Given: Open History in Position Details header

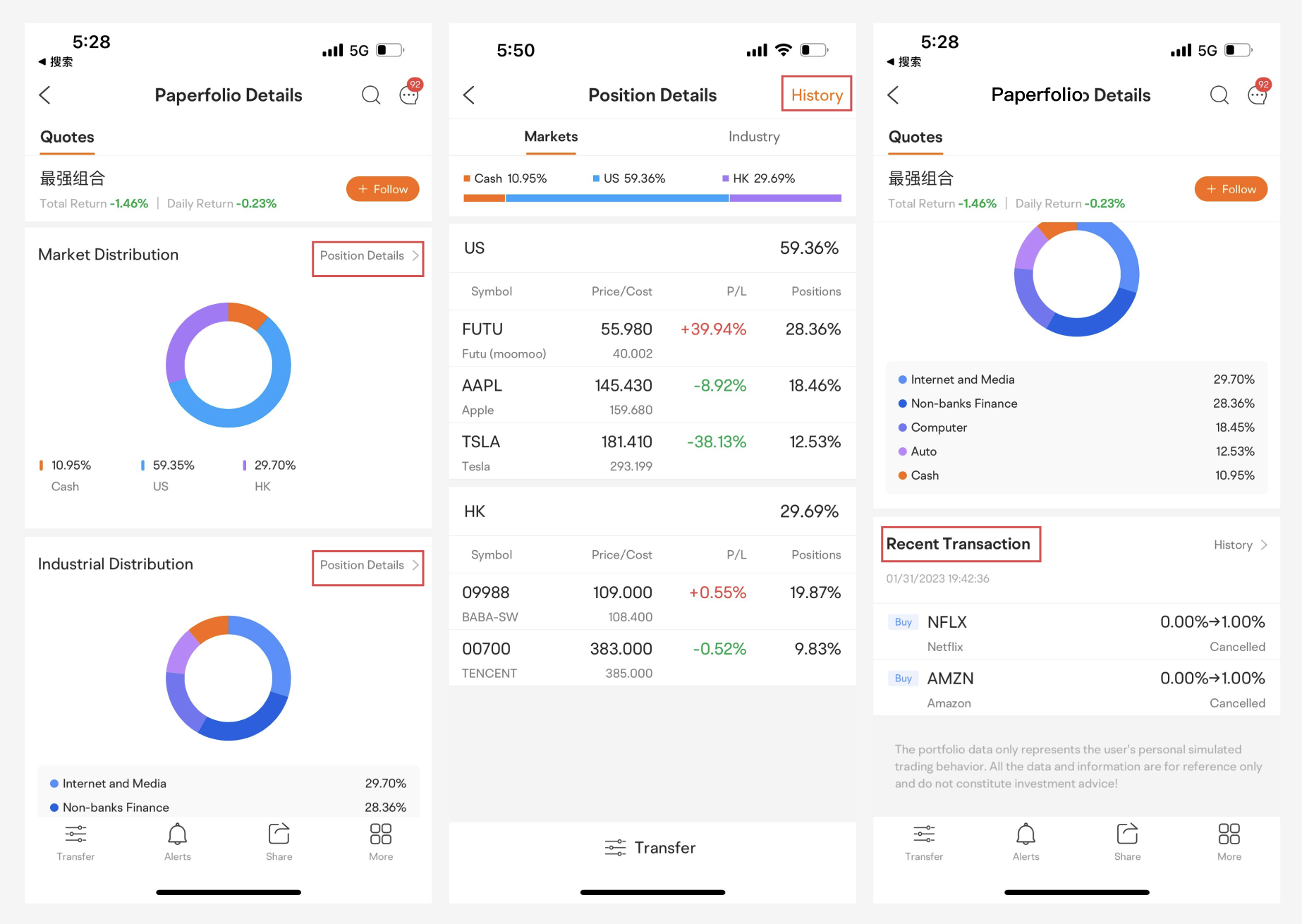Looking at the screenshot, I should [817, 95].
